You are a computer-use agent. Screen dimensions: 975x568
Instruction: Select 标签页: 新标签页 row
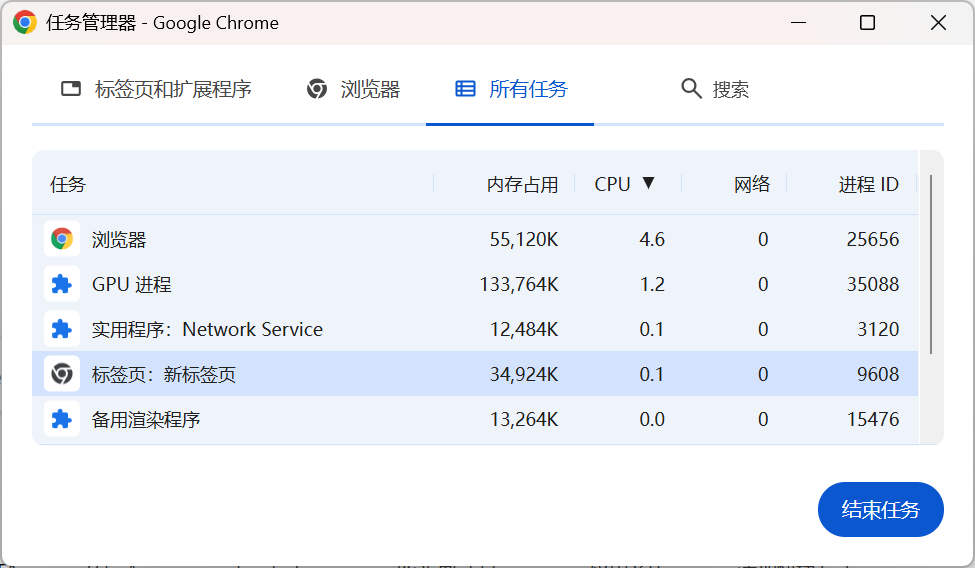pyautogui.click(x=475, y=374)
